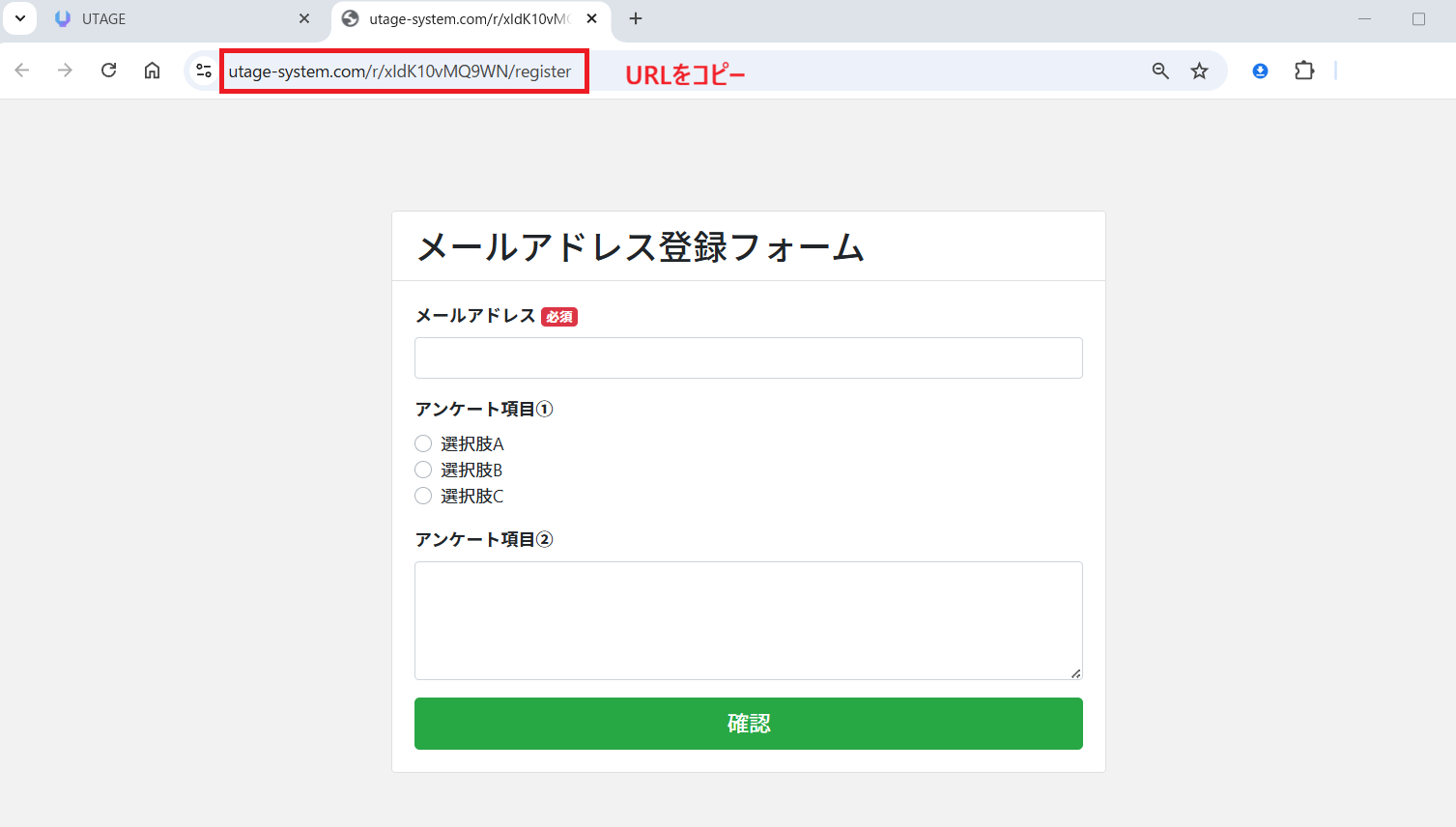Reload the current page
The width and height of the screenshot is (1456, 827).
109,71
